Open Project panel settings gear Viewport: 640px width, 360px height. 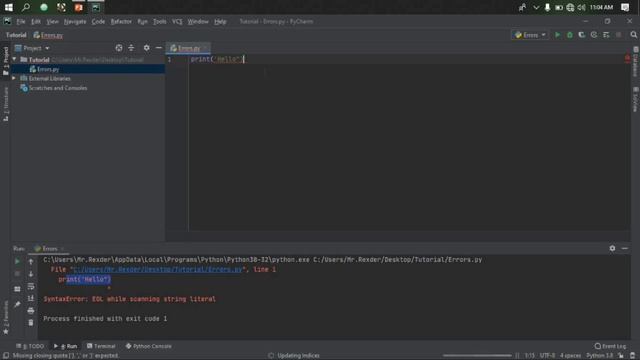pos(147,48)
